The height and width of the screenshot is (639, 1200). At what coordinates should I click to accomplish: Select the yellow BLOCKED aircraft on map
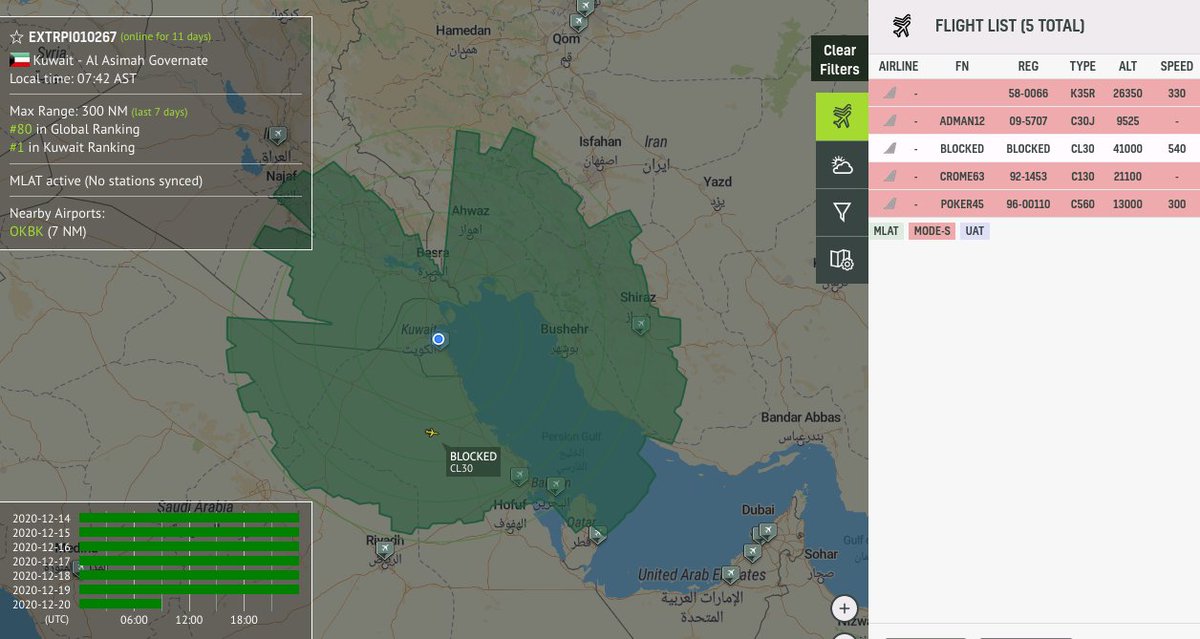pos(431,433)
